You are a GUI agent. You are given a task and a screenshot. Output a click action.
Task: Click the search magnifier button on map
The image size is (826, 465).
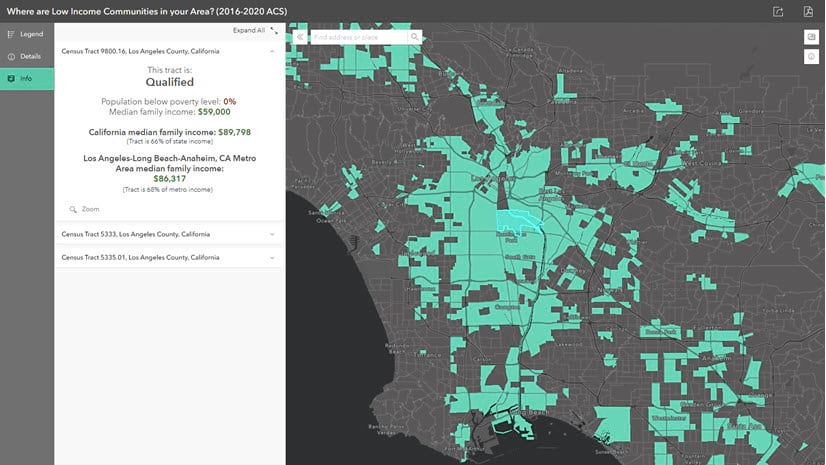(x=415, y=37)
